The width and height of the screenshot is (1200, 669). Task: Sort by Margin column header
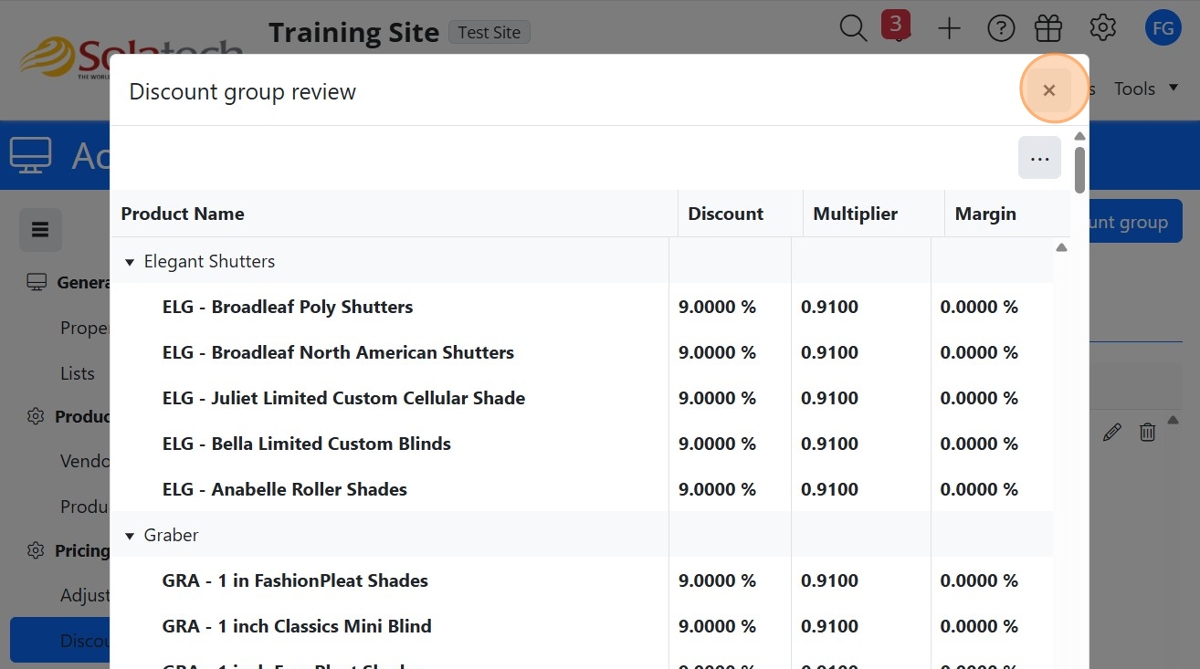pyautogui.click(x=1007, y=213)
